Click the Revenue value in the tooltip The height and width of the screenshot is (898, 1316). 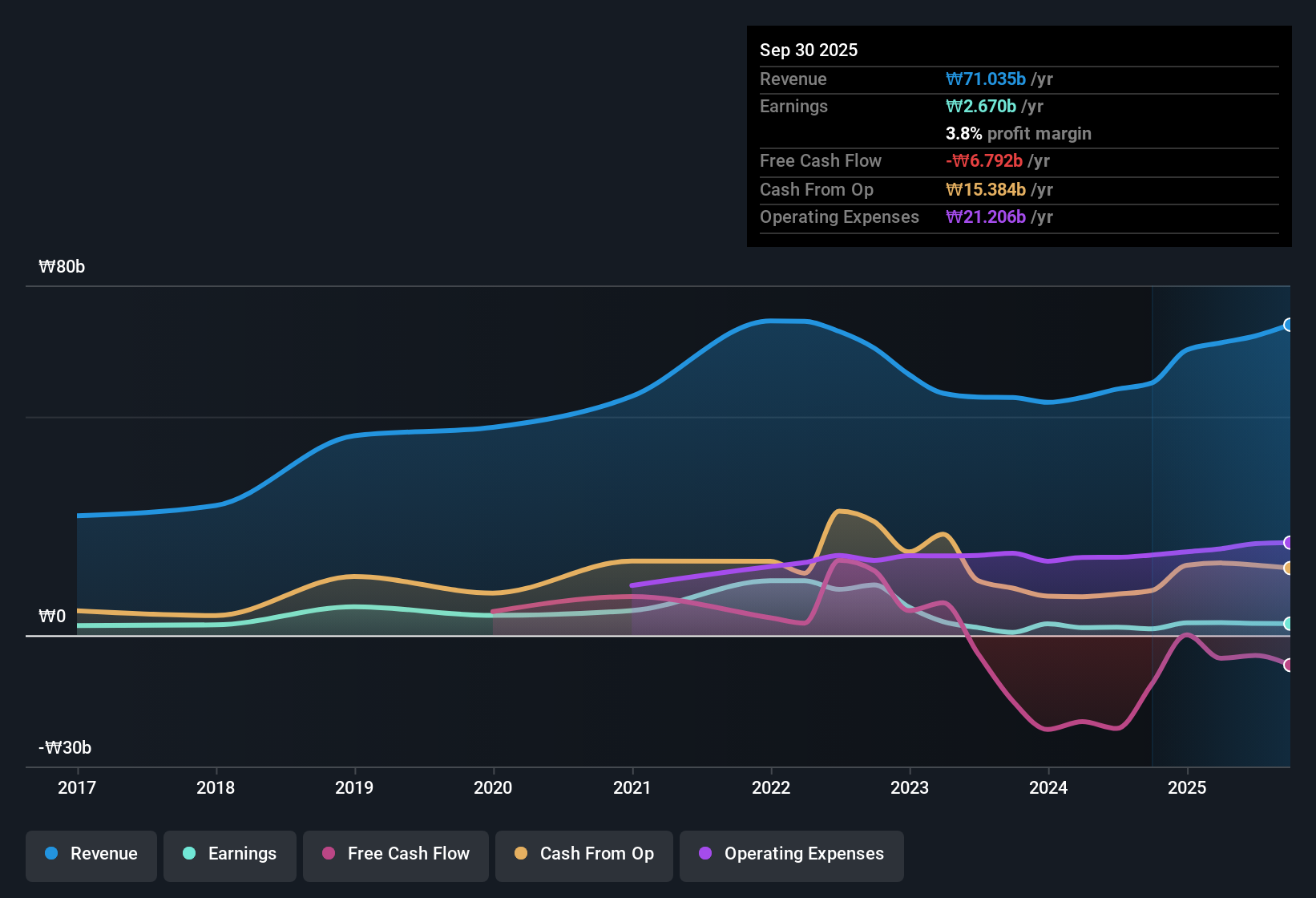click(x=987, y=79)
